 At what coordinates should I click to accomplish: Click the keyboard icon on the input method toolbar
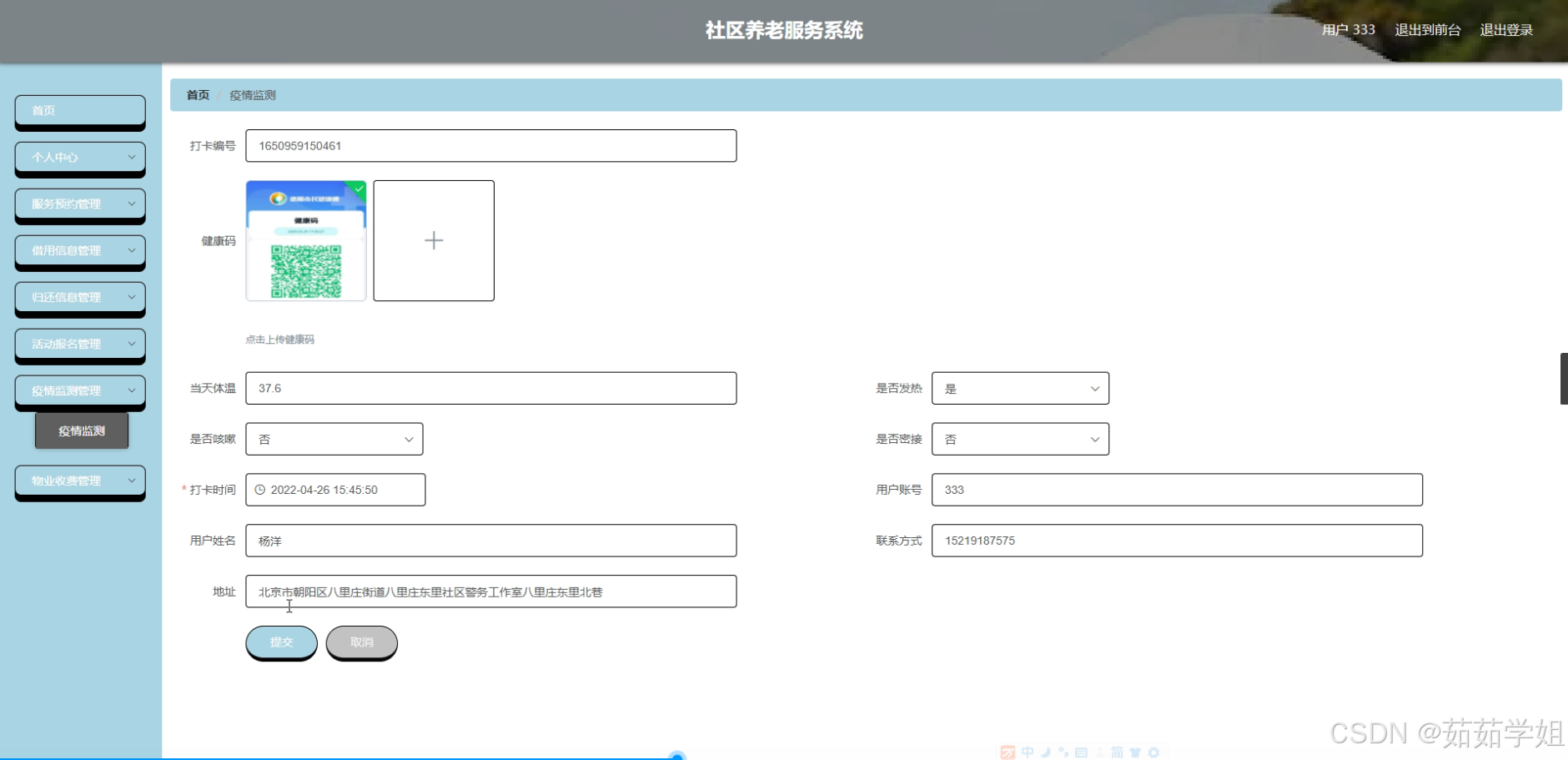coord(1081,752)
